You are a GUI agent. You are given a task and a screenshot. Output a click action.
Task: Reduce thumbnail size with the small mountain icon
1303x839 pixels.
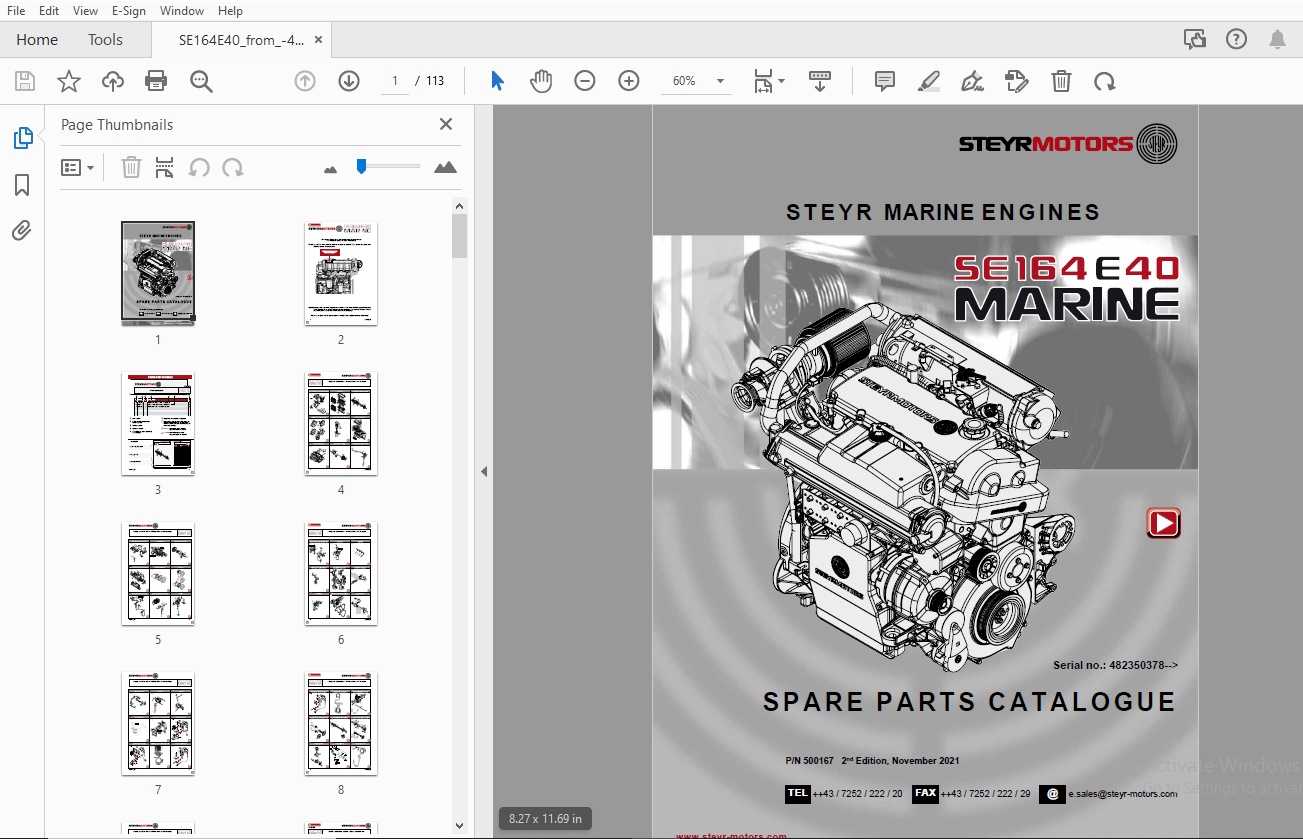(x=331, y=169)
